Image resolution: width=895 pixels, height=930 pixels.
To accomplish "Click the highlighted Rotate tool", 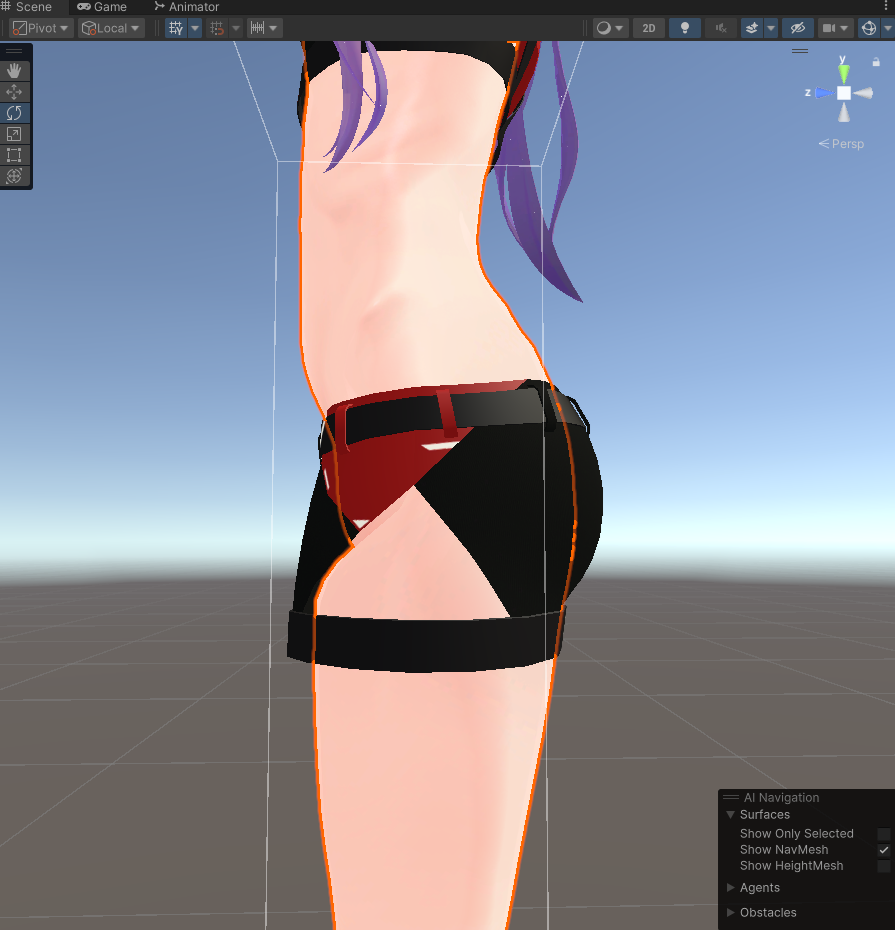I will (14, 112).
